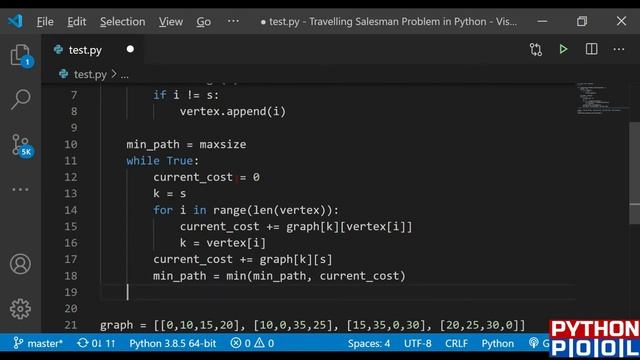Run Python file with green play button
The image size is (640, 360).
563,49
